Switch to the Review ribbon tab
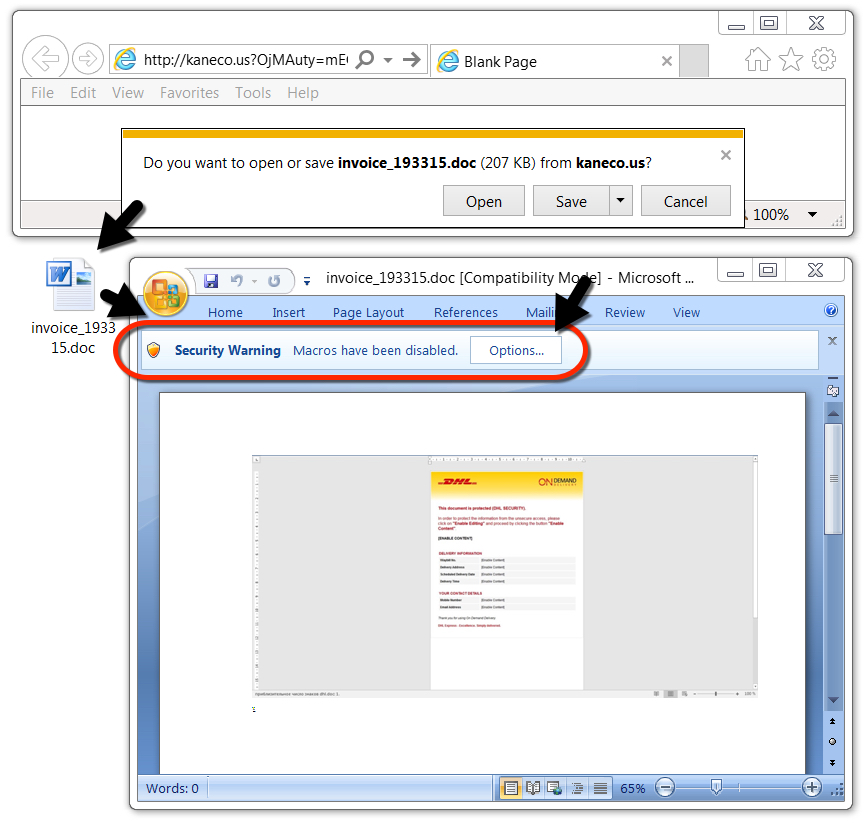The width and height of the screenshot is (867, 823). coord(625,312)
